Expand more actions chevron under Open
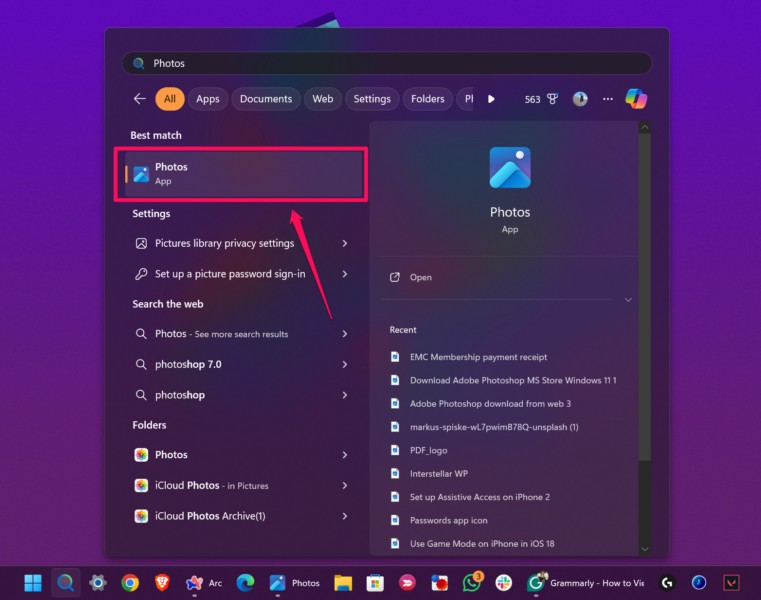761x600 pixels. pyautogui.click(x=628, y=300)
